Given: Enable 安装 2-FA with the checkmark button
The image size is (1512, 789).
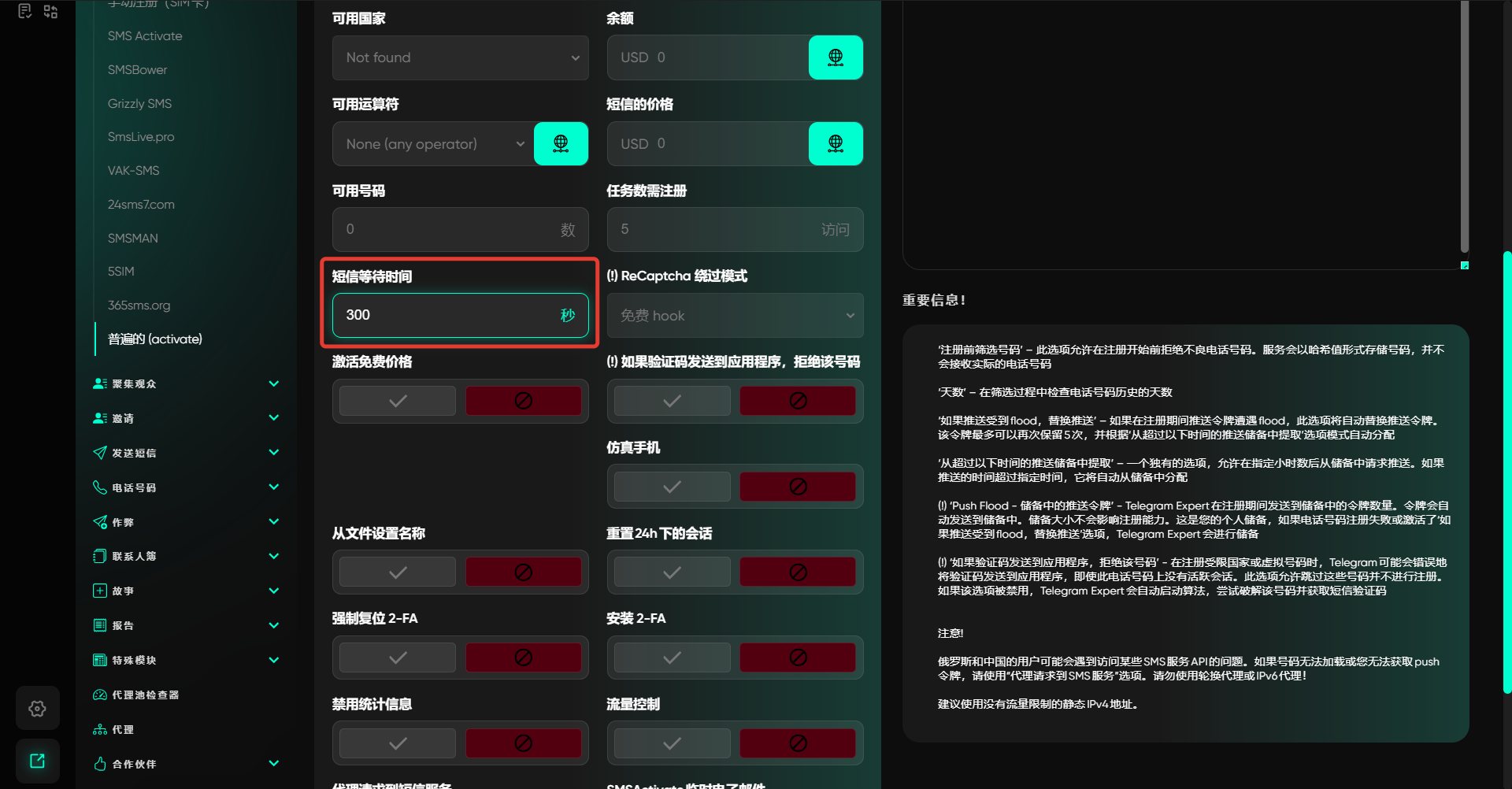Looking at the screenshot, I should point(672,657).
